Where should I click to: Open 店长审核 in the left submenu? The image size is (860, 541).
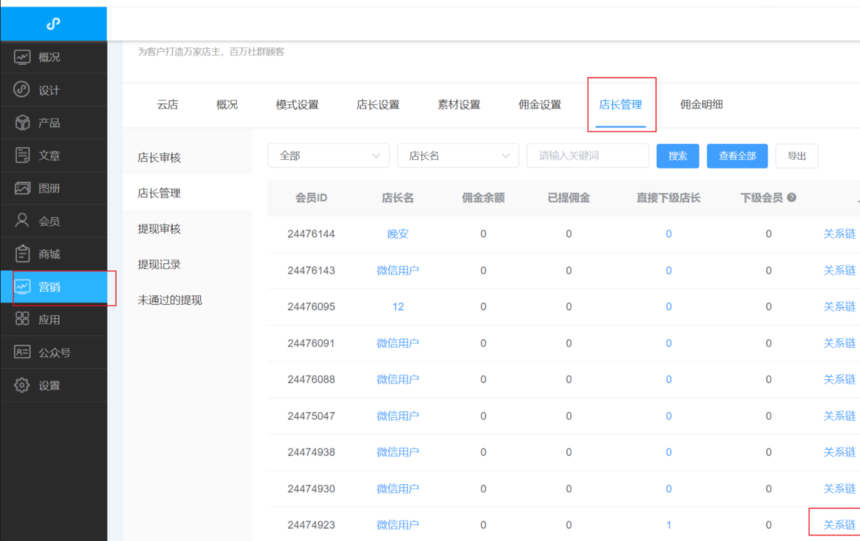coord(159,158)
